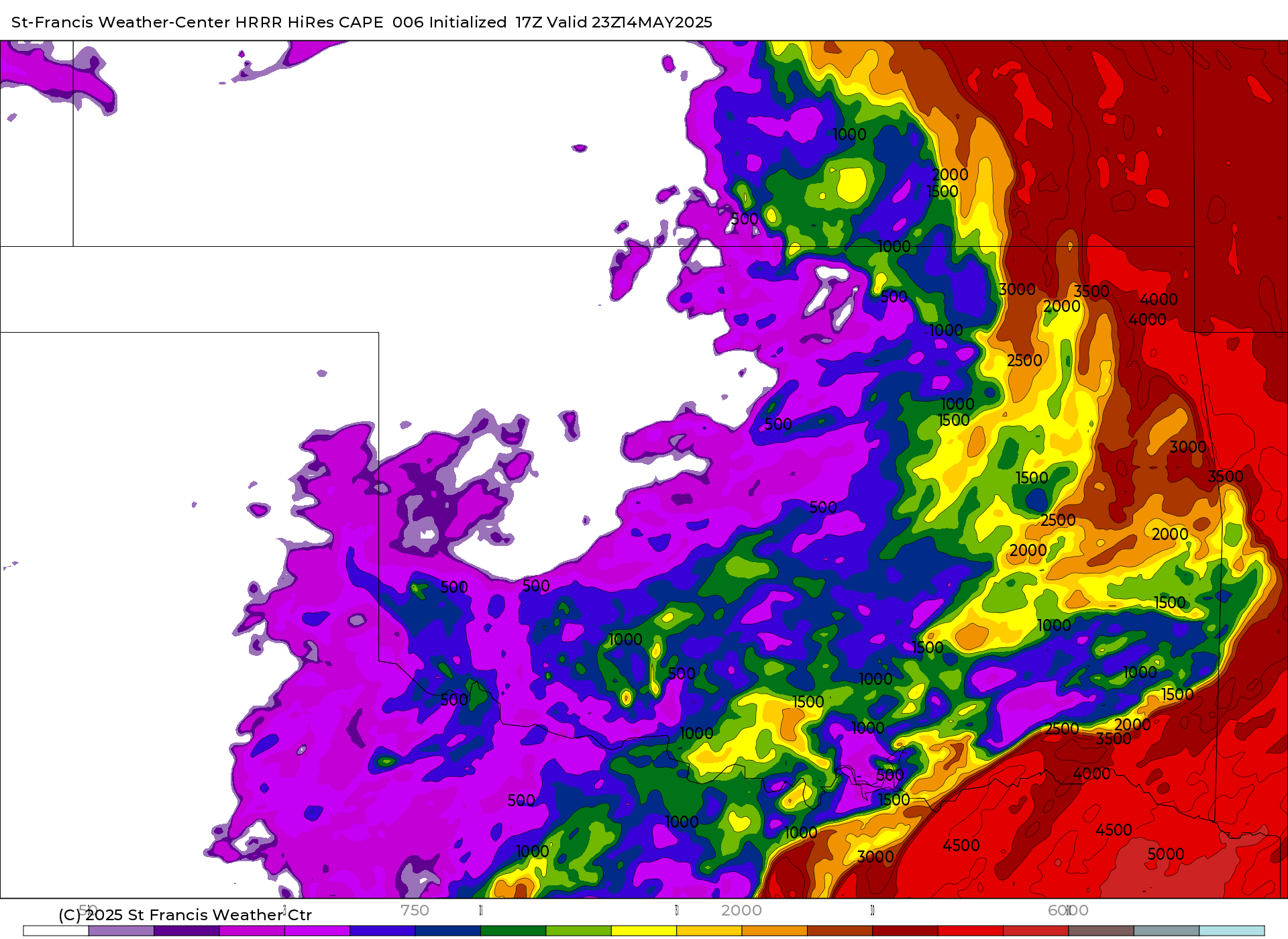The height and width of the screenshot is (939, 1288).
Task: Click the bright red color bar swatch
Action: click(x=971, y=931)
